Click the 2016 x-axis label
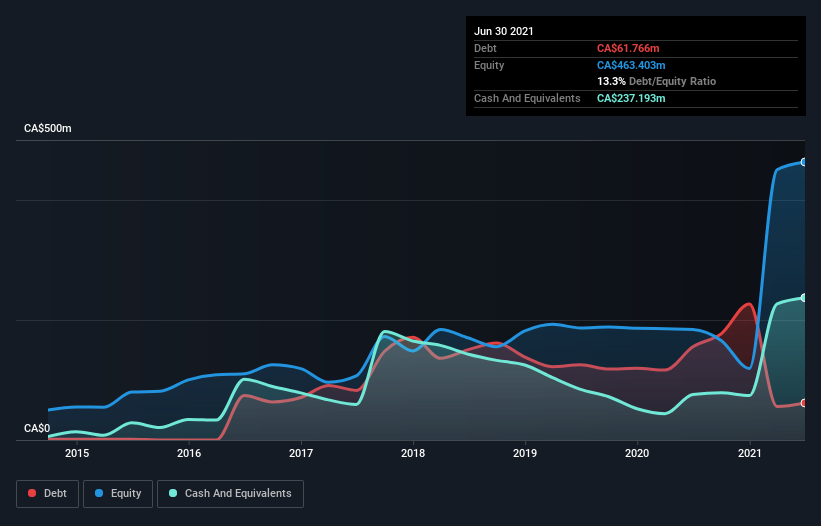Screen dimensions: 821x526 click(x=189, y=453)
